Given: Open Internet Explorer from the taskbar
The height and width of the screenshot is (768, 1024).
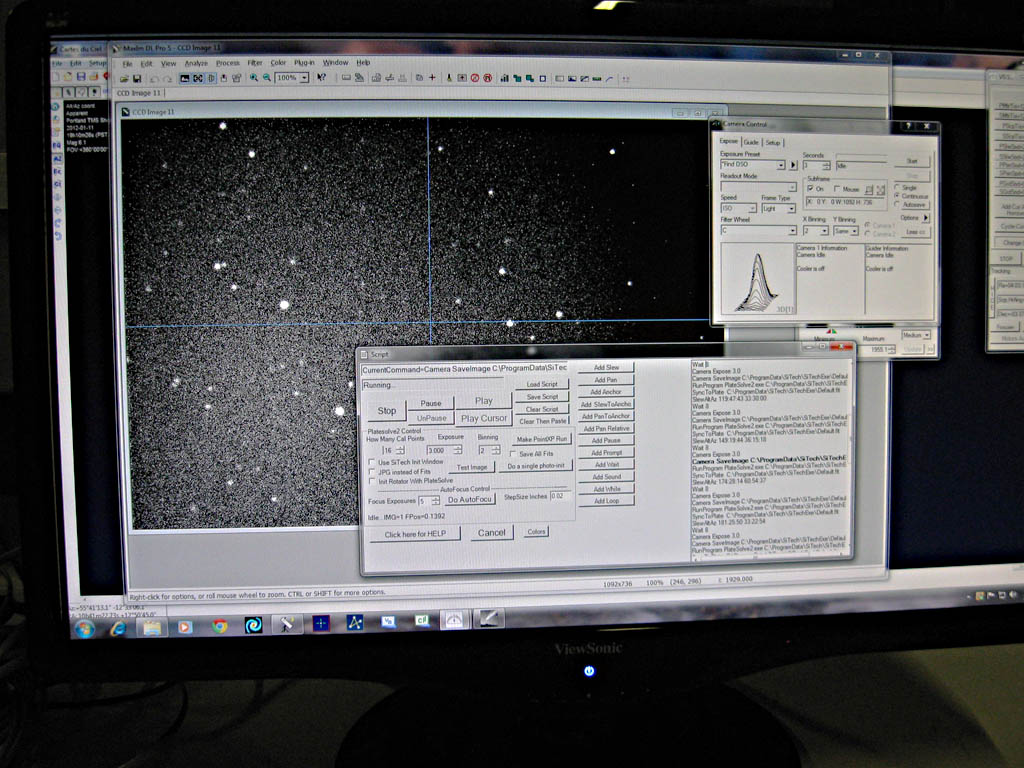Looking at the screenshot, I should point(118,628).
